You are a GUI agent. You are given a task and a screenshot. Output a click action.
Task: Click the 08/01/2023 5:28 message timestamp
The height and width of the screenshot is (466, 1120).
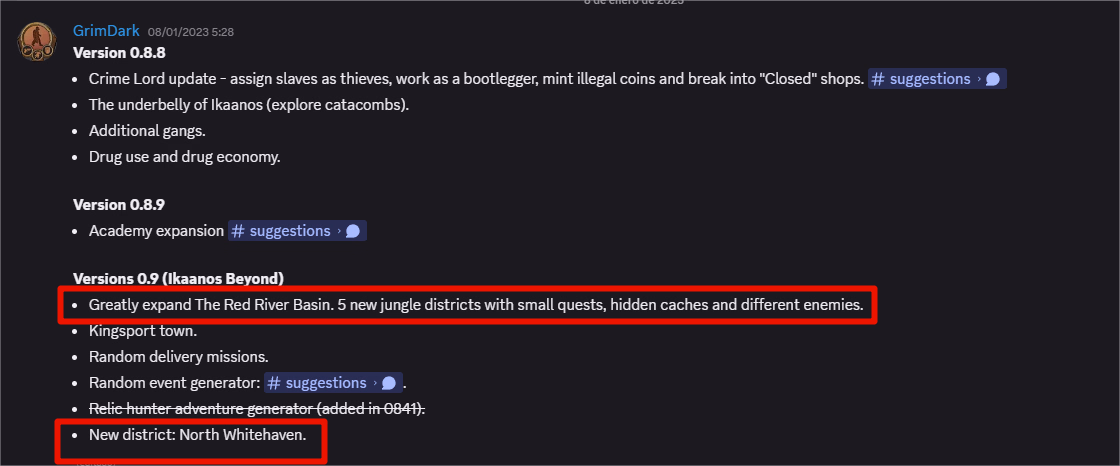point(190,32)
